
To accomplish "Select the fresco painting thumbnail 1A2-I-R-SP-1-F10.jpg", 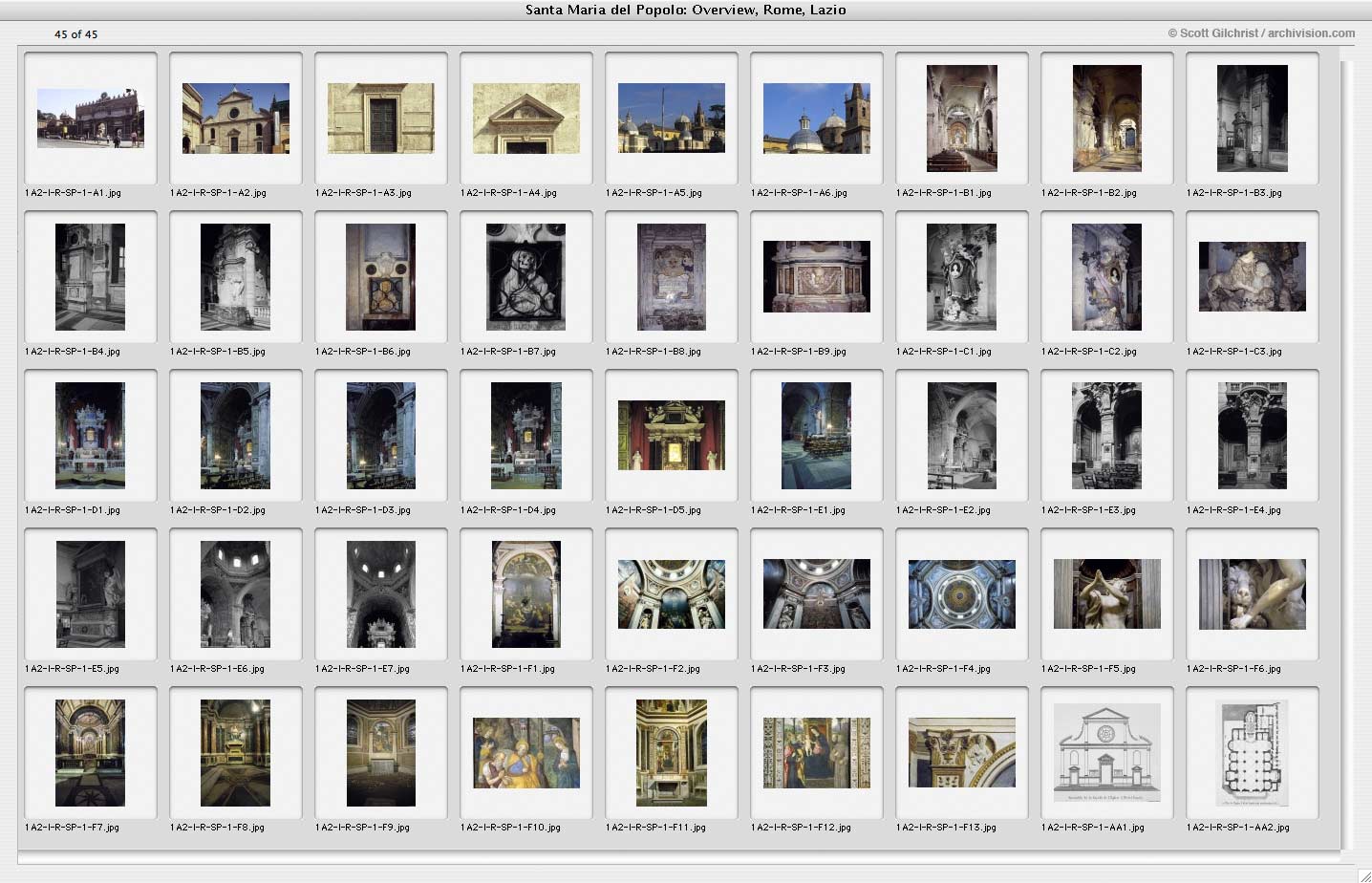I will pos(526,753).
